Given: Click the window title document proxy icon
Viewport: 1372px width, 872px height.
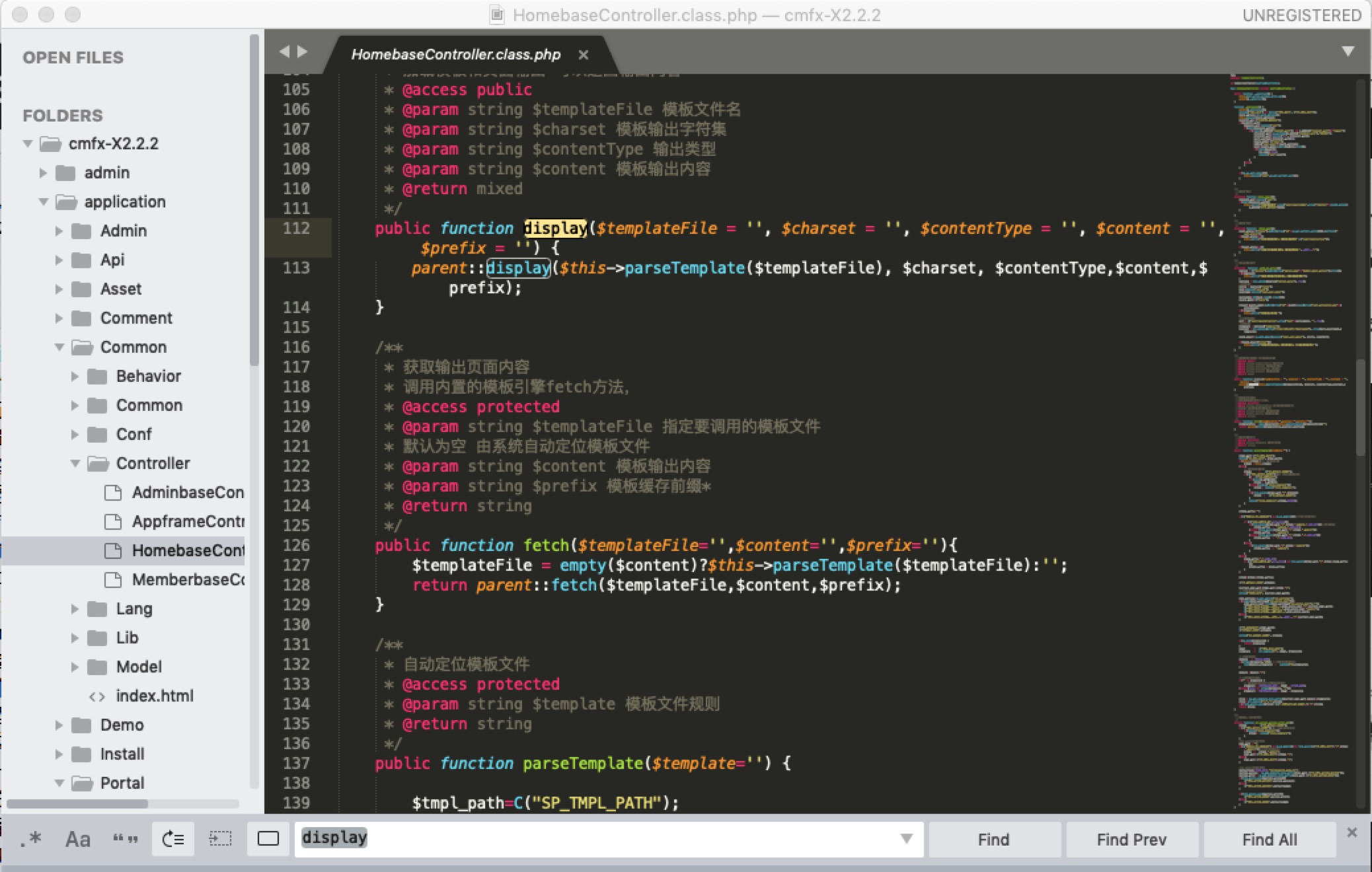Looking at the screenshot, I should click(497, 15).
